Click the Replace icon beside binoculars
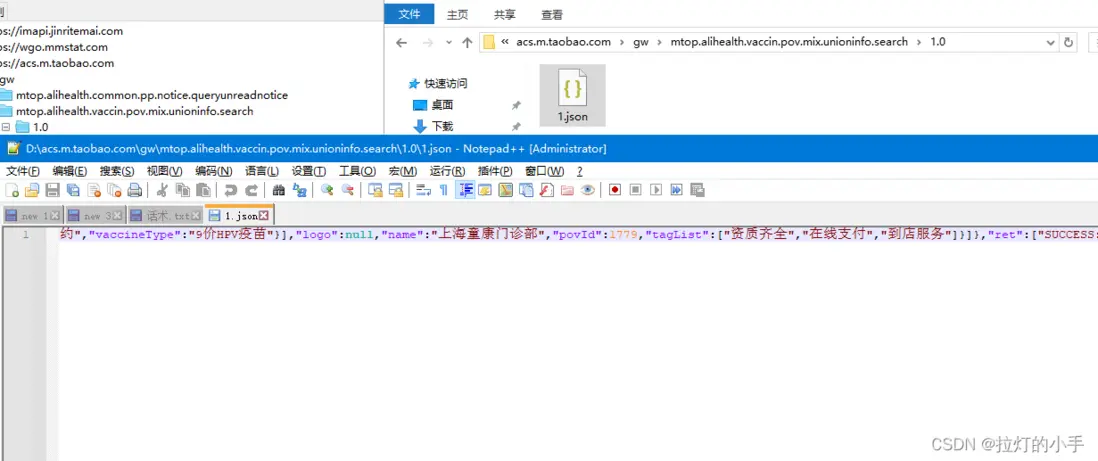The image size is (1098, 461). pos(299,190)
